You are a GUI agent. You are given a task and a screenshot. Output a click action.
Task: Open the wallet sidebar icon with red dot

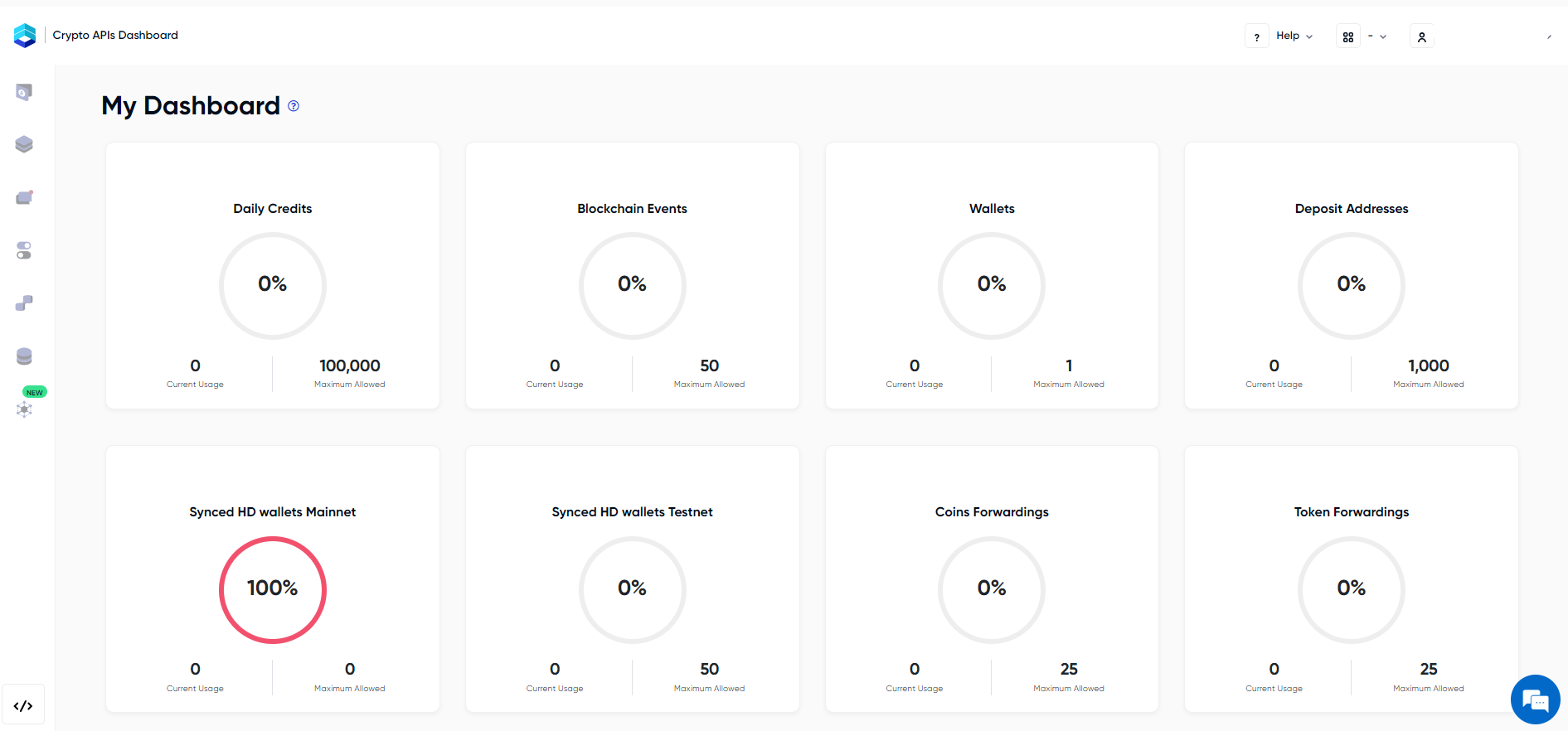coord(24,197)
